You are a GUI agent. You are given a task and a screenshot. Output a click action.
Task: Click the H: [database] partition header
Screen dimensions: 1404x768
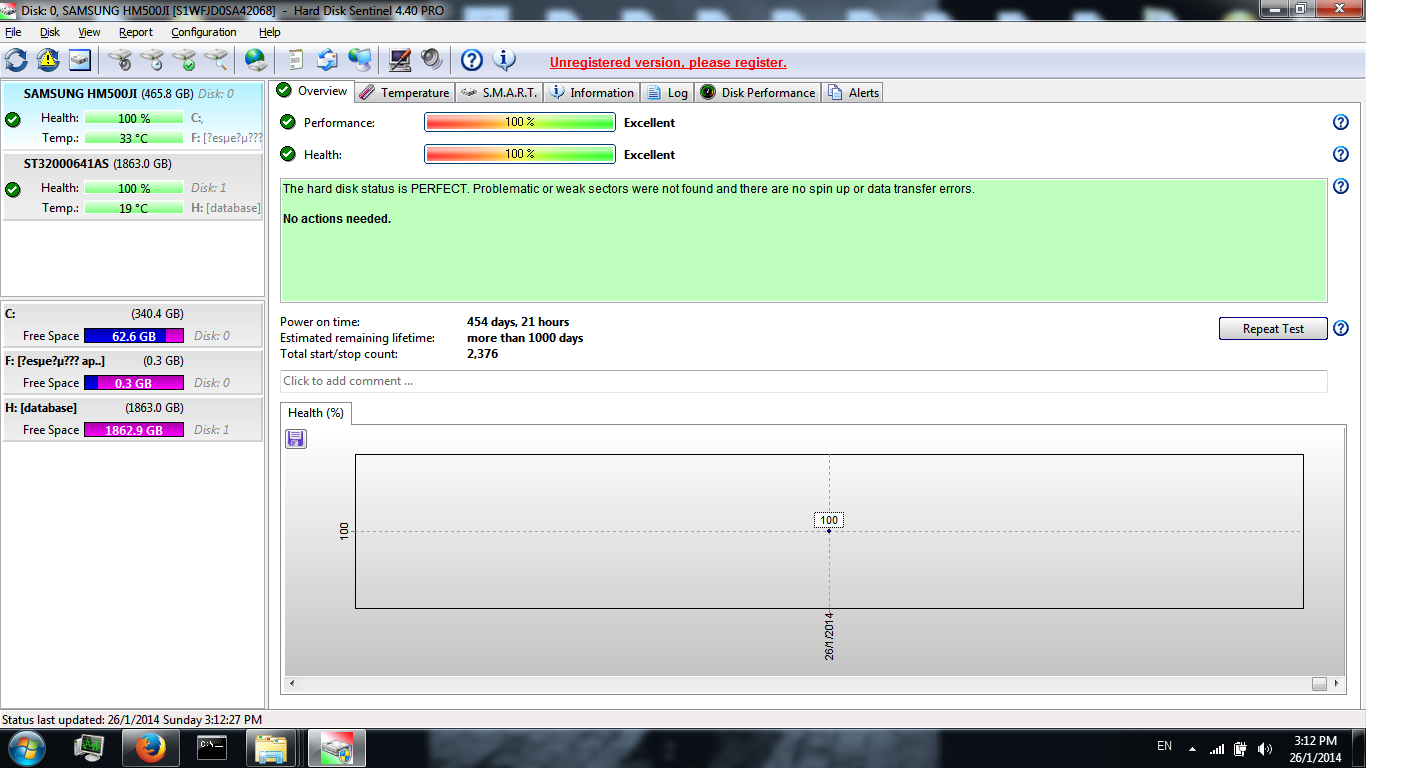coord(133,408)
